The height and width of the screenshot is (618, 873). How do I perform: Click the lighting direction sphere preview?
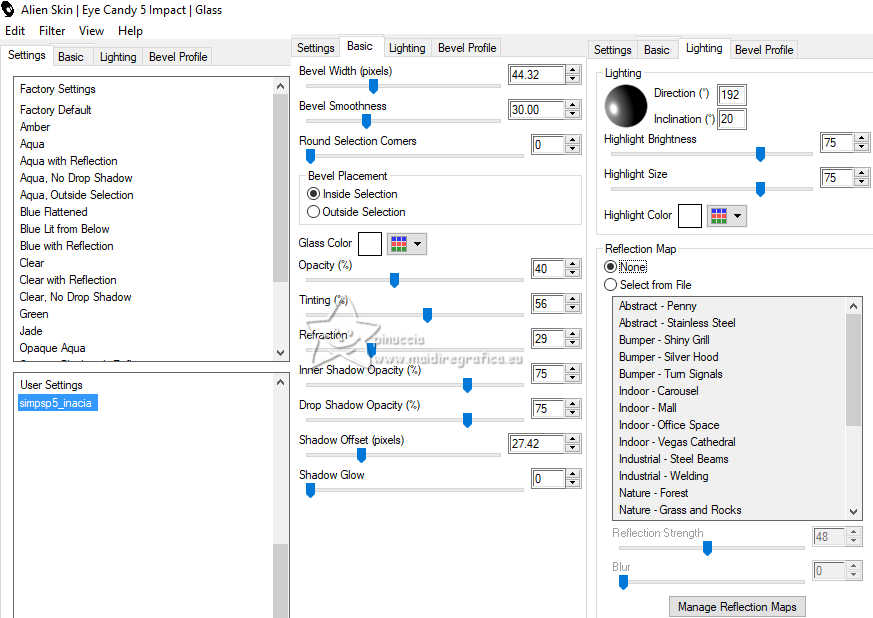626,106
